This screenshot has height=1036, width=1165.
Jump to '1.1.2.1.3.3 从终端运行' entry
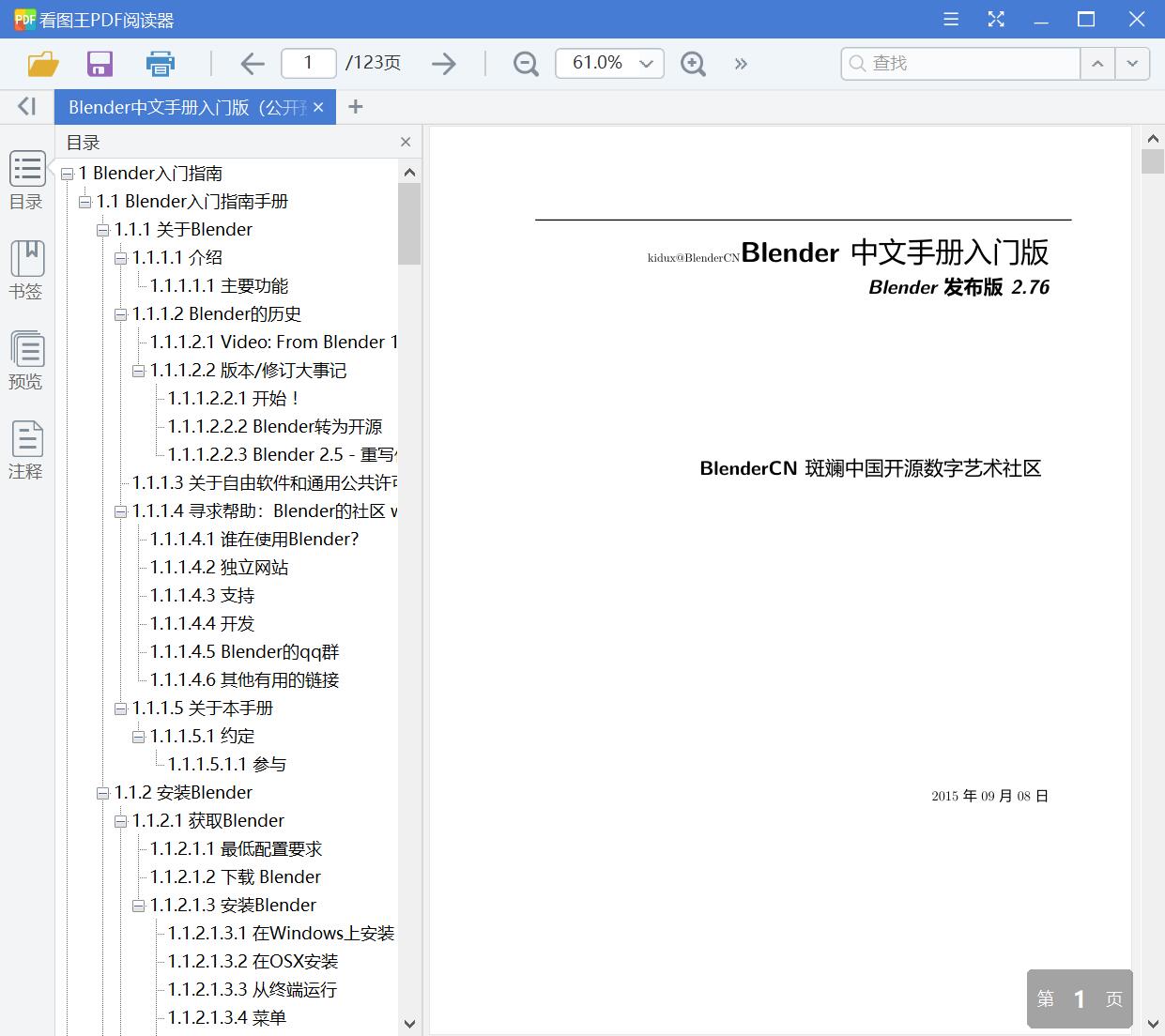point(253,989)
